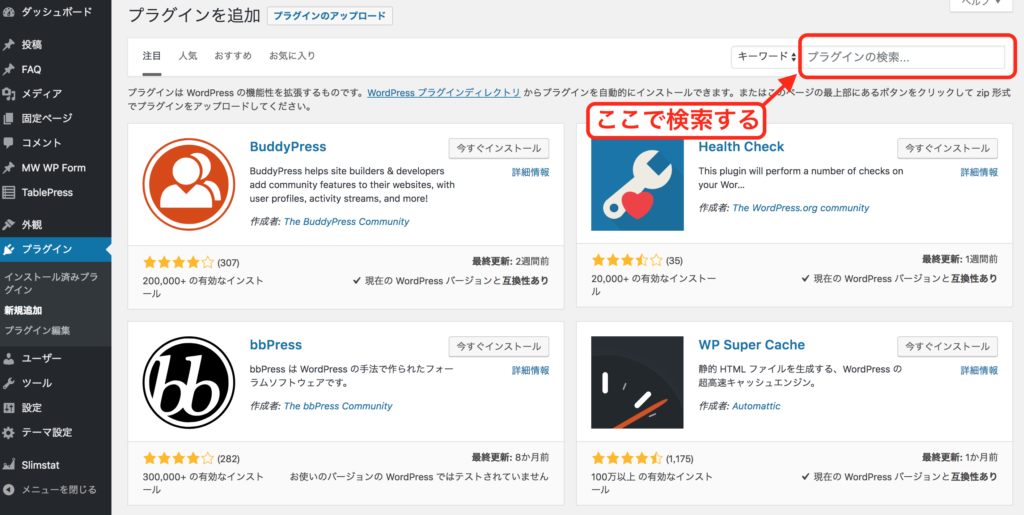Click the Slimstat chart icon
The height and width of the screenshot is (515, 1024).
pos(9,465)
